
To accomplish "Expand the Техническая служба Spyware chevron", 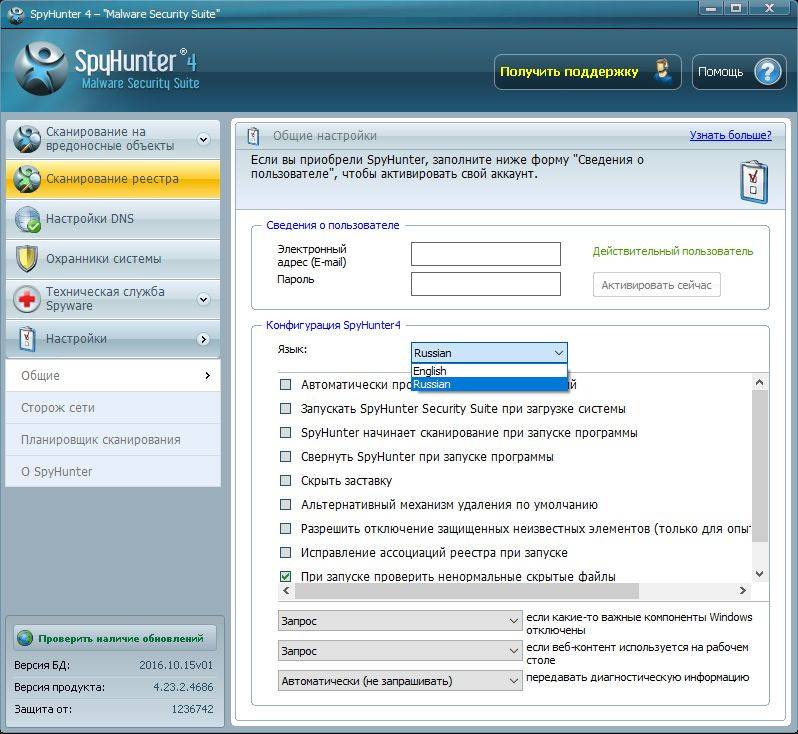I will pyautogui.click(x=204, y=299).
